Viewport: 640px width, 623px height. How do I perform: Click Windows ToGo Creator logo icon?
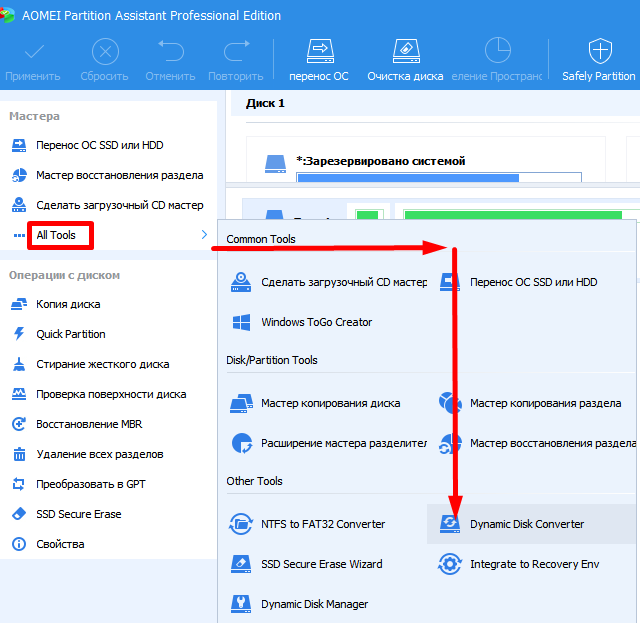241,322
